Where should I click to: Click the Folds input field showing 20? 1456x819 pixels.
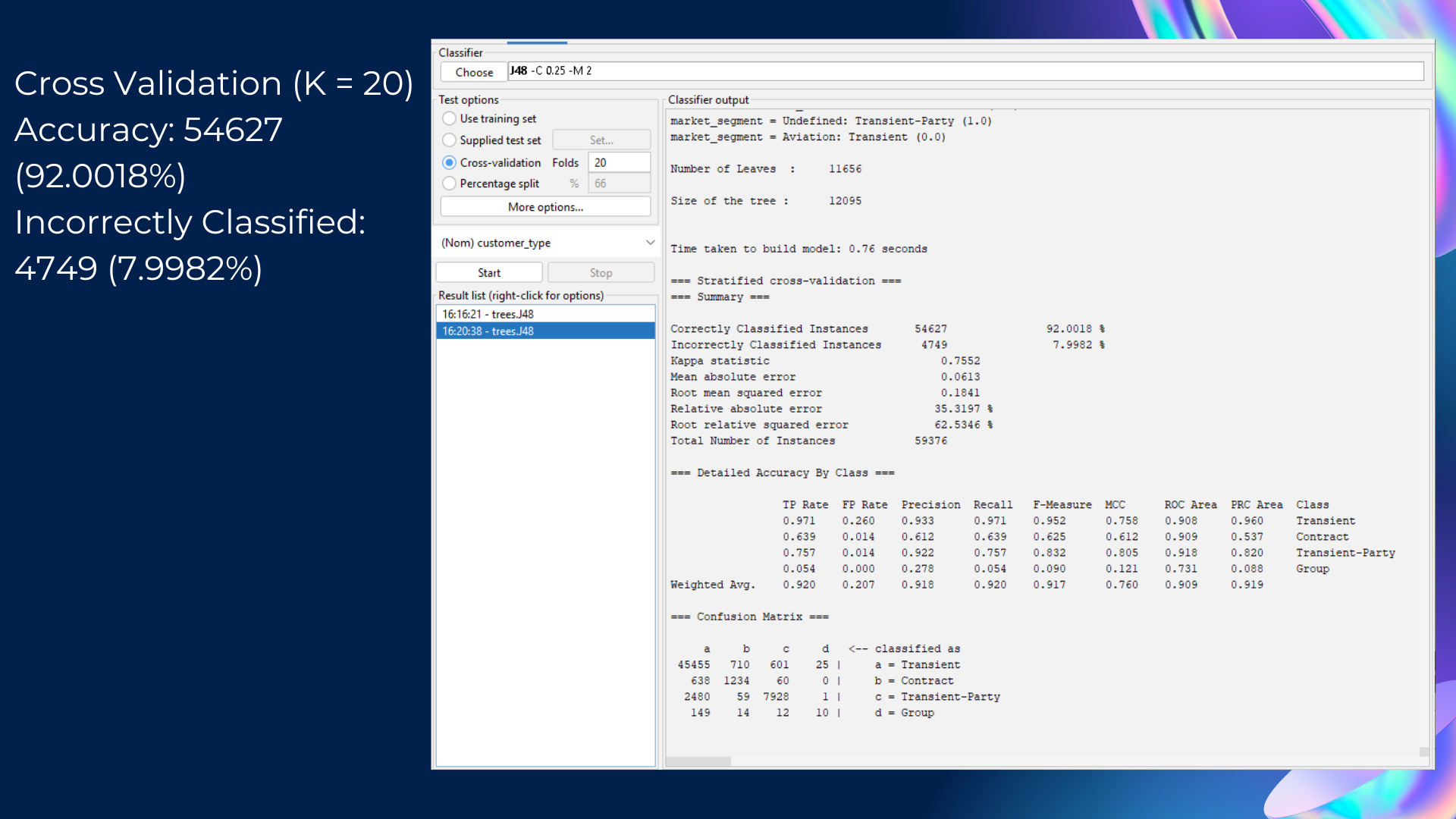pos(619,162)
